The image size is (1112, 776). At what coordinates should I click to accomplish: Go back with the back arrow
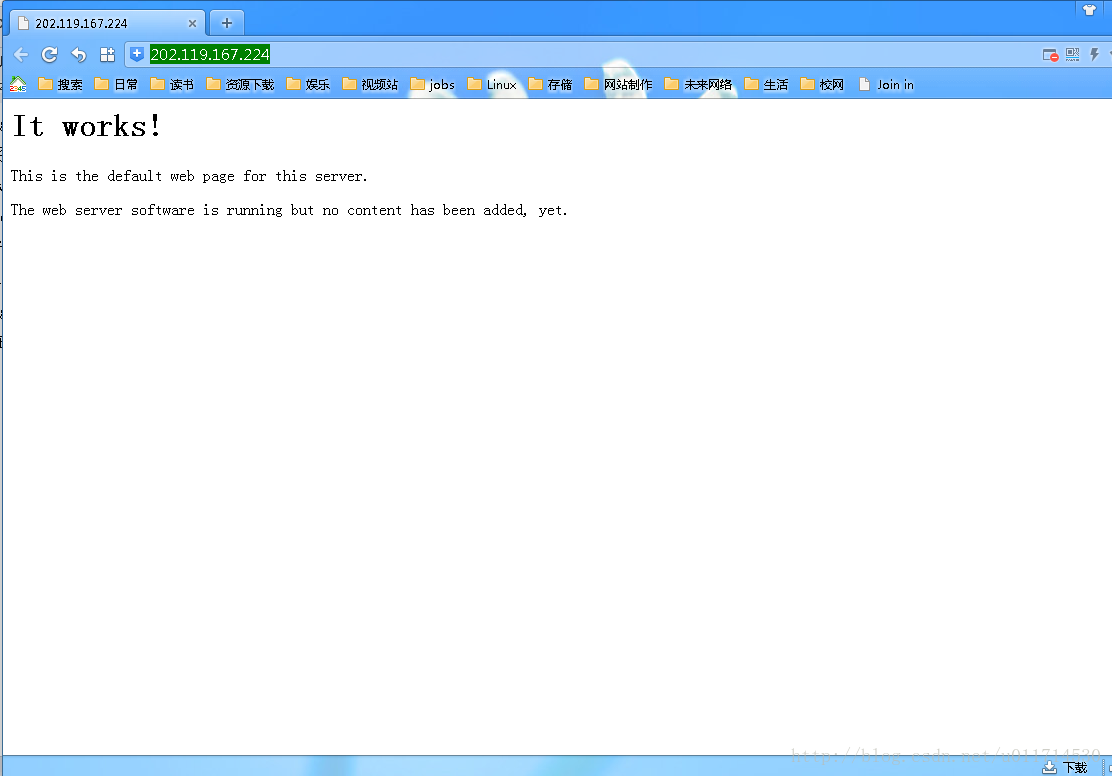[x=21, y=55]
